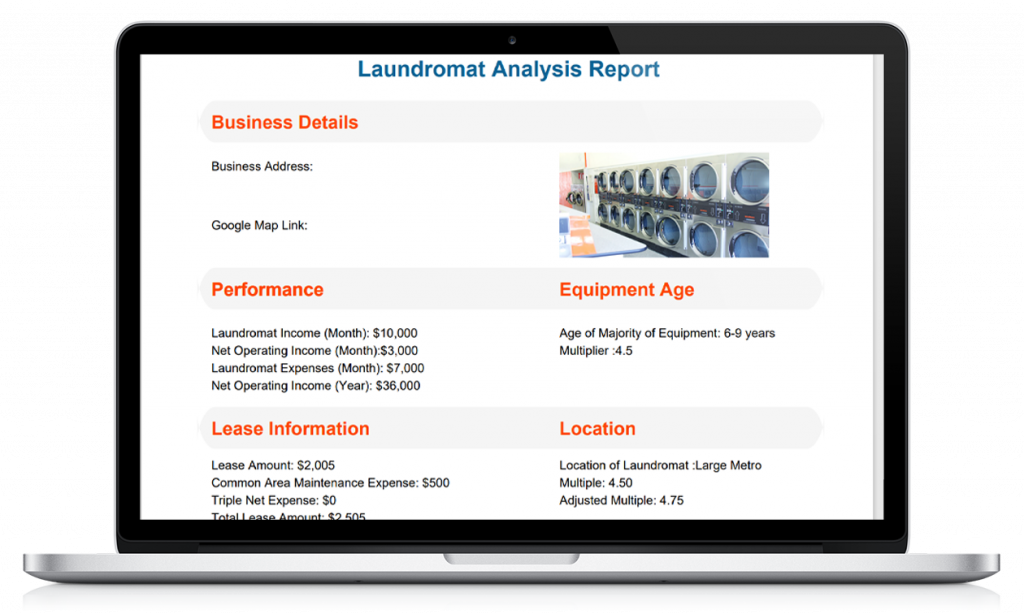
Task: Click the Business Address label
Action: pos(262,167)
